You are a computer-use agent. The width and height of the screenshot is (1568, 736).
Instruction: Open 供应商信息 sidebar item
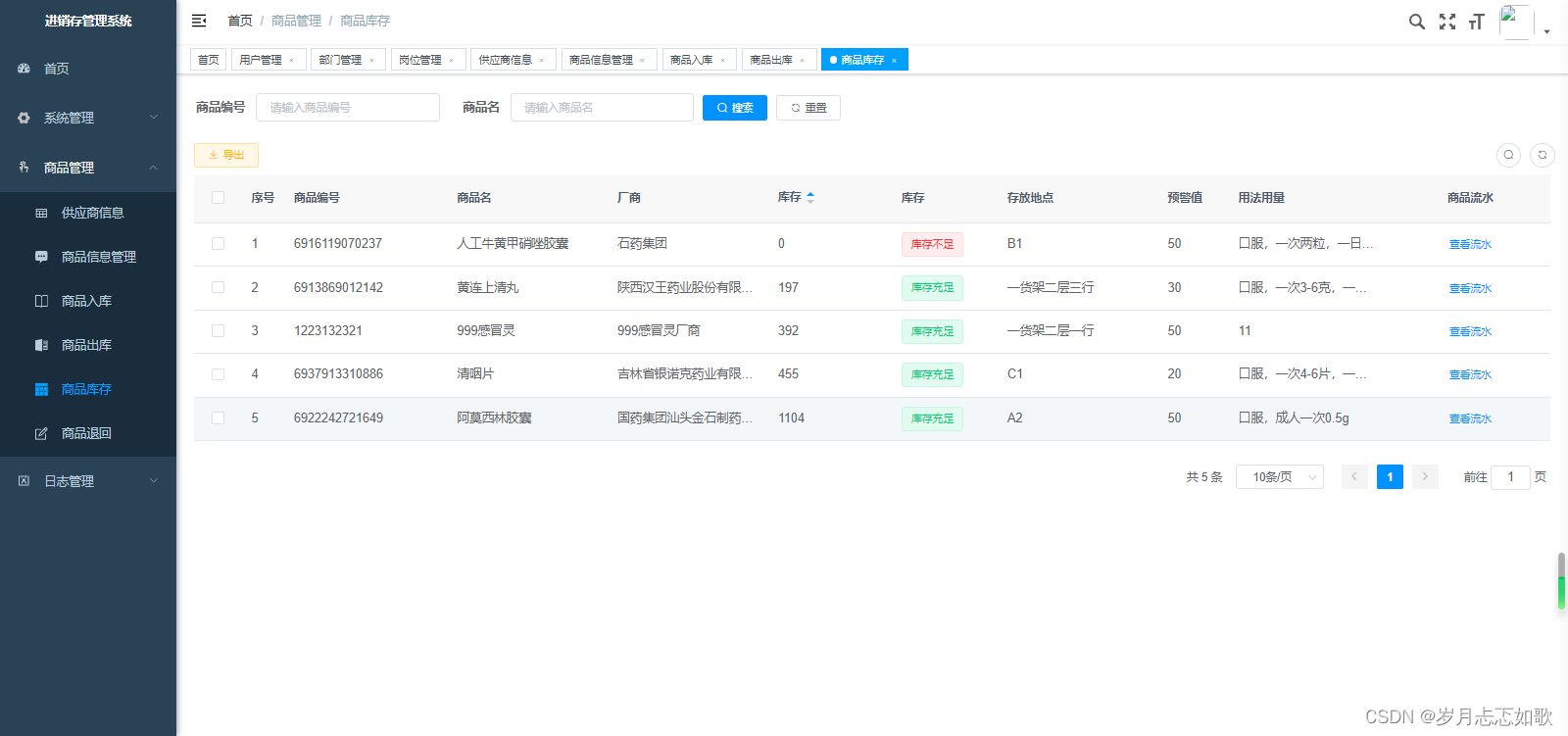88,213
